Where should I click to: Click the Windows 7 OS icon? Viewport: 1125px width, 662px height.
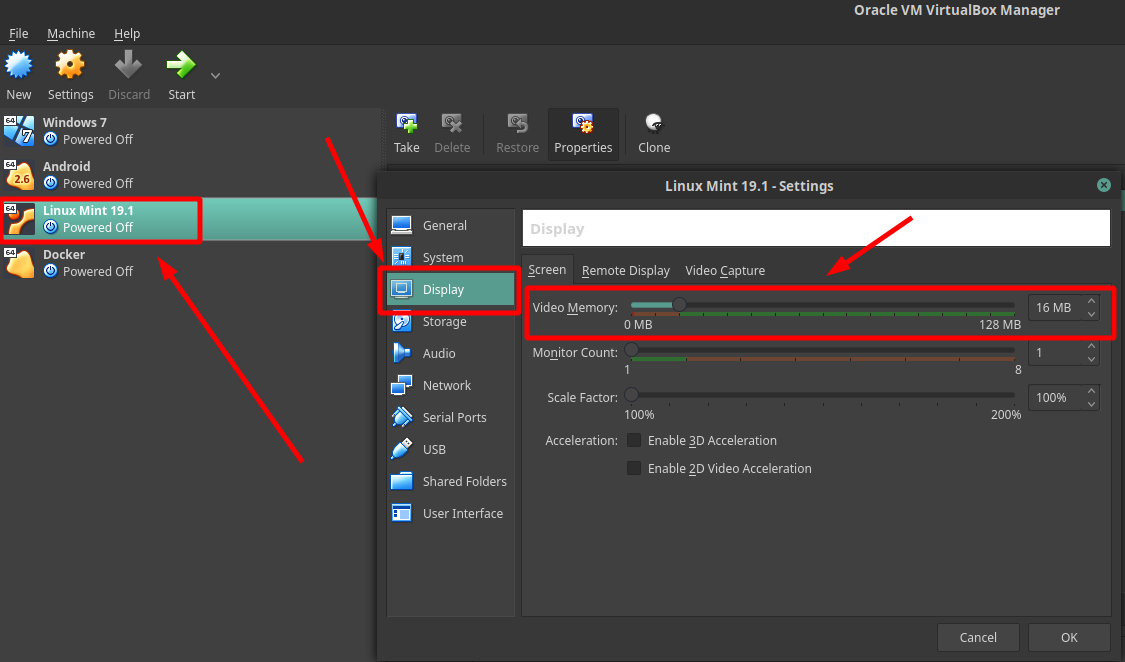(x=19, y=131)
